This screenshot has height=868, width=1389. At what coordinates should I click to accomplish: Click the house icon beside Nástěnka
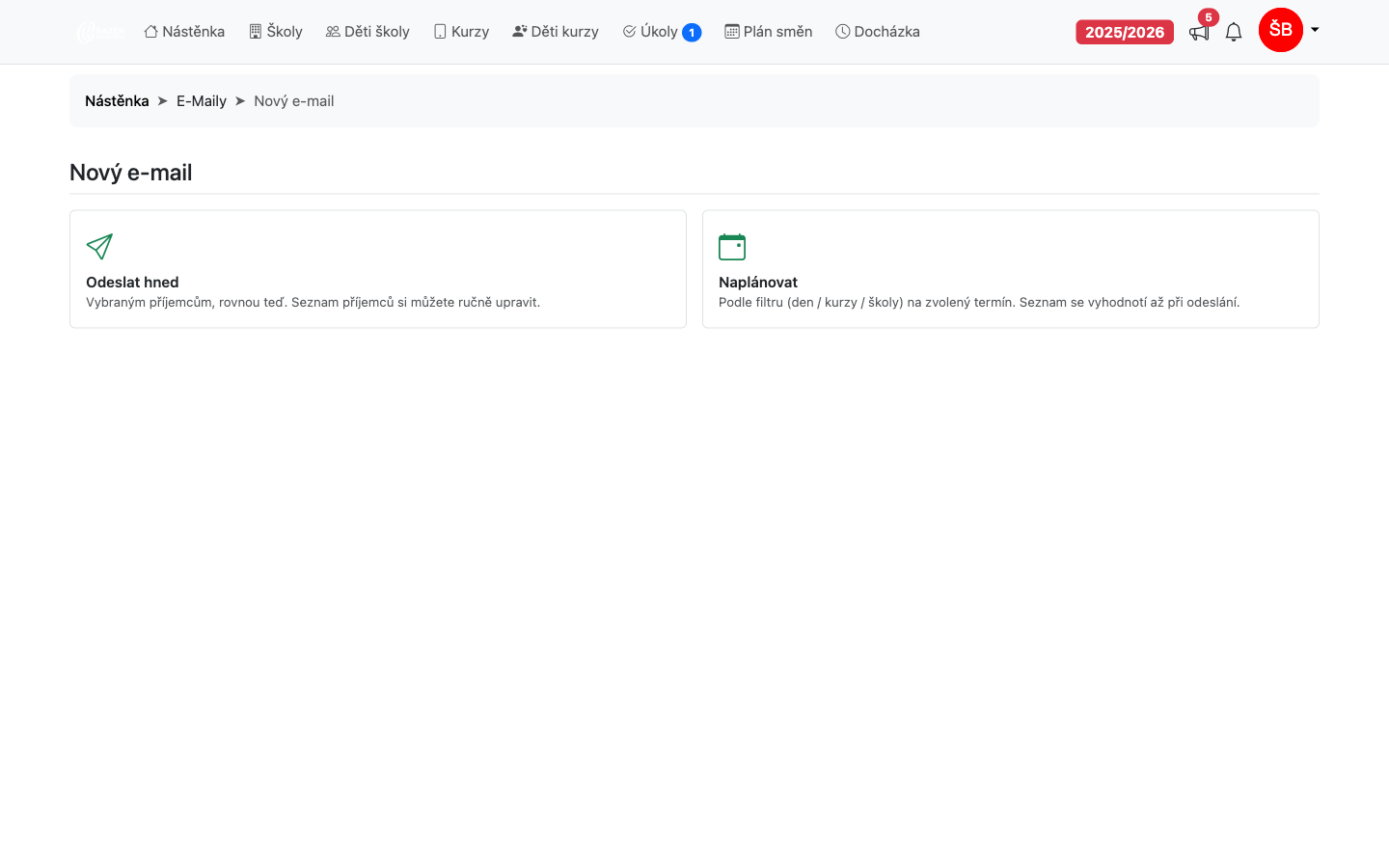click(x=151, y=32)
